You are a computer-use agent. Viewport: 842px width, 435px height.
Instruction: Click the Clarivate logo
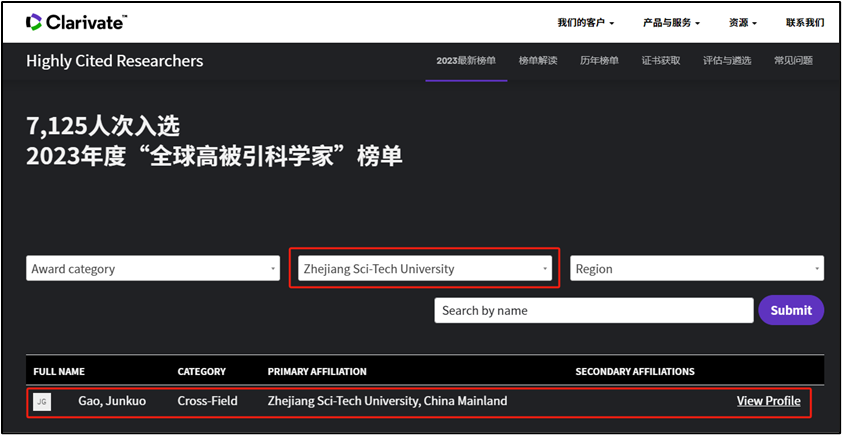(x=76, y=22)
